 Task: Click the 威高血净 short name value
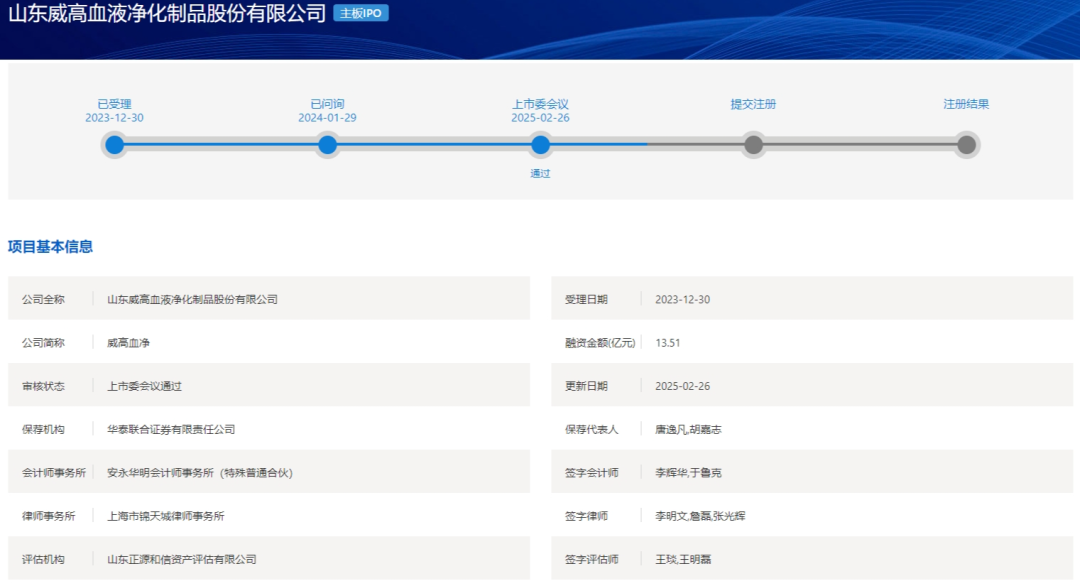(x=128, y=343)
